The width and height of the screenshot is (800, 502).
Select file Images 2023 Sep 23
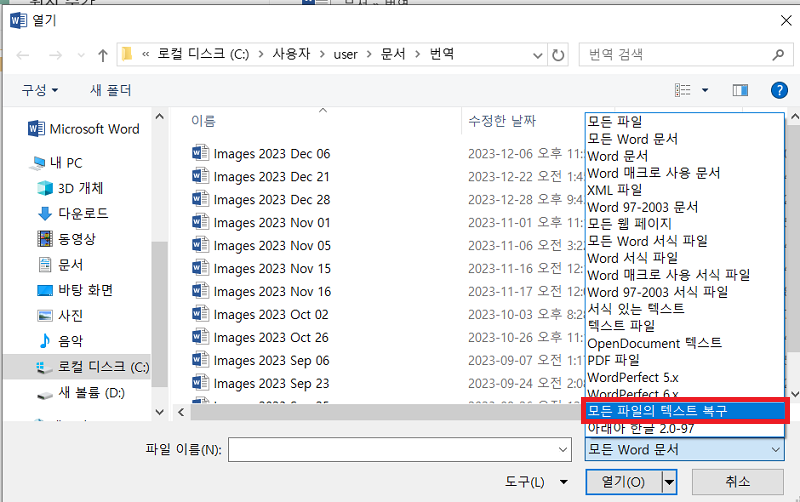tap(261, 383)
